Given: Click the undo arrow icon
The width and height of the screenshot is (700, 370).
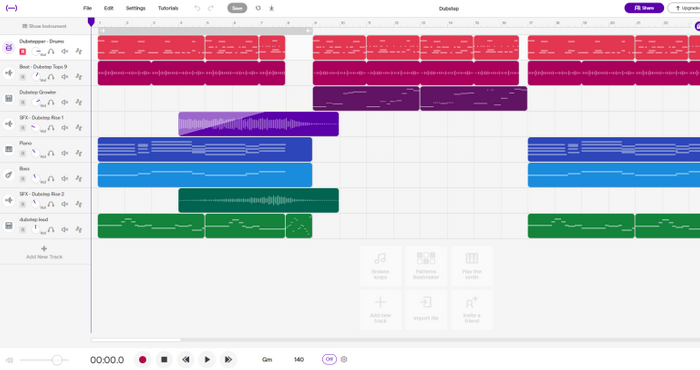Looking at the screenshot, I should (x=197, y=8).
